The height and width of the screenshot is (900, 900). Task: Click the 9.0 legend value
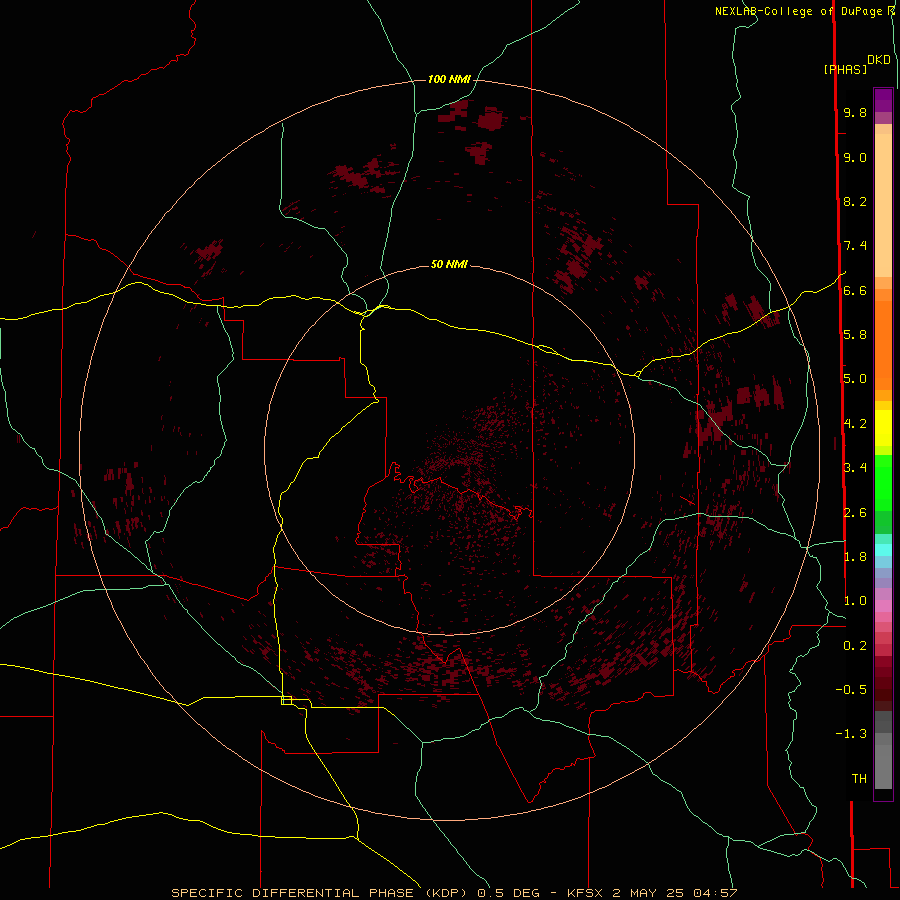[855, 157]
